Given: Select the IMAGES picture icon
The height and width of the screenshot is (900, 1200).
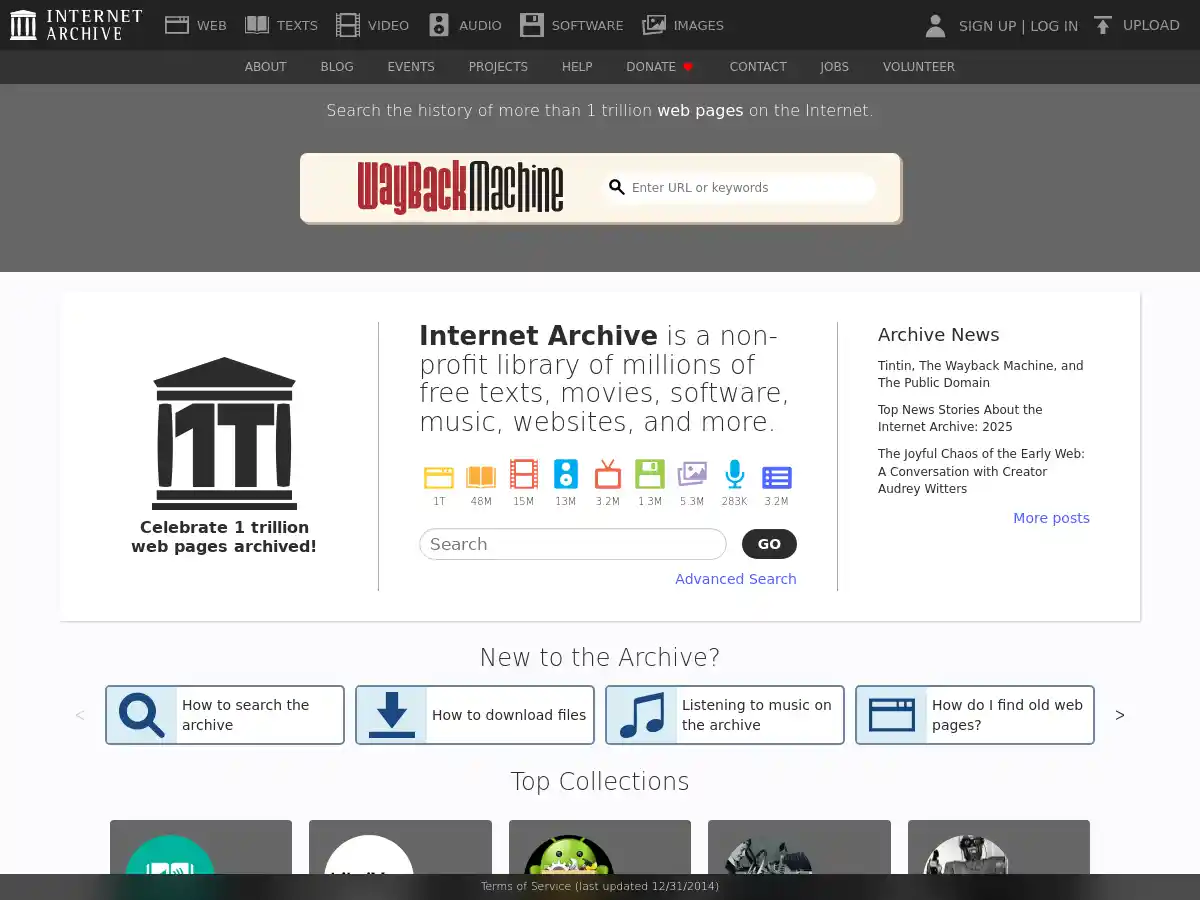Looking at the screenshot, I should (655, 24).
